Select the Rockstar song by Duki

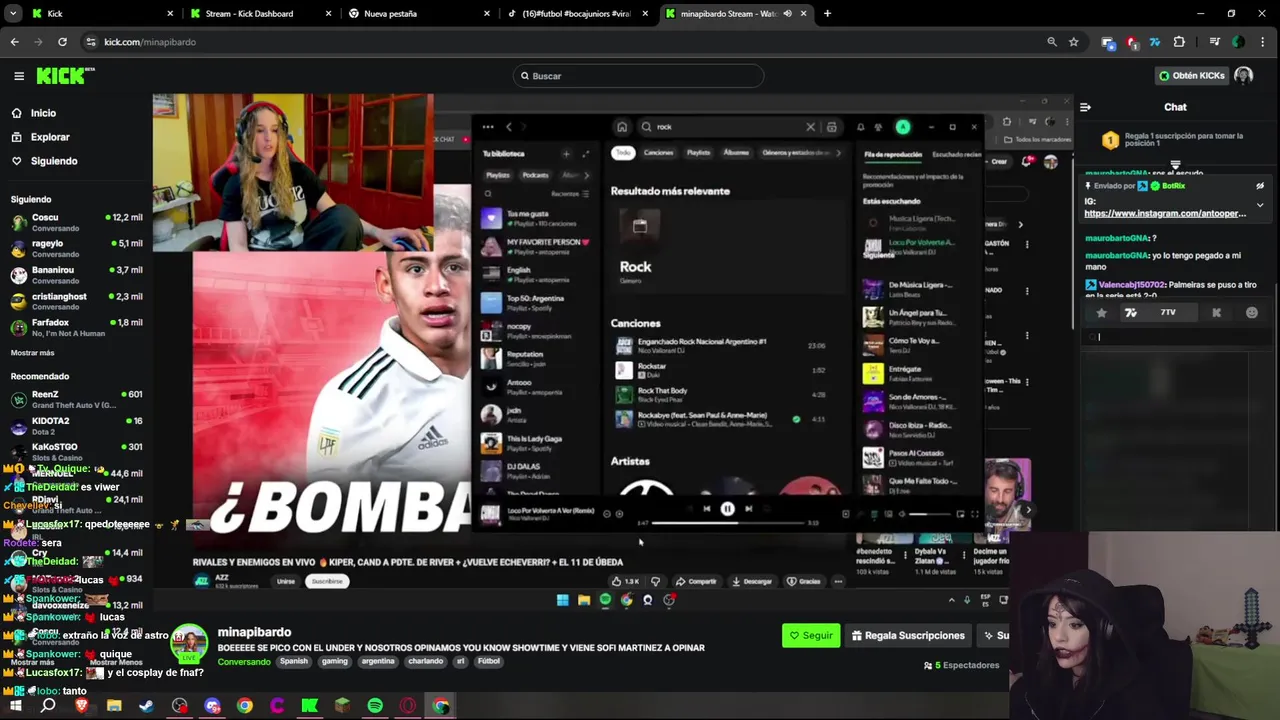tap(720, 370)
